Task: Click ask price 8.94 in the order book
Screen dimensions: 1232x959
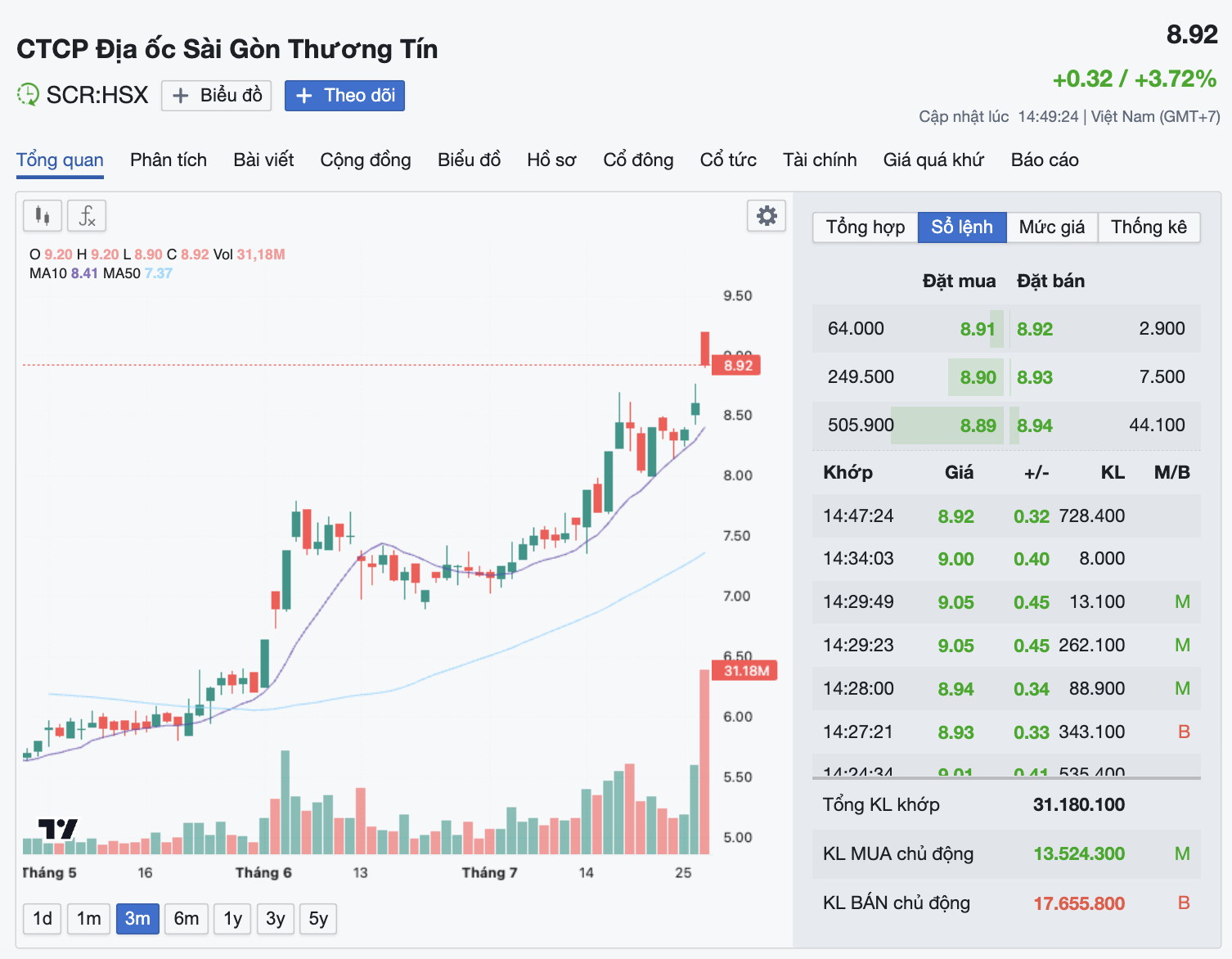Action: pos(1035,425)
